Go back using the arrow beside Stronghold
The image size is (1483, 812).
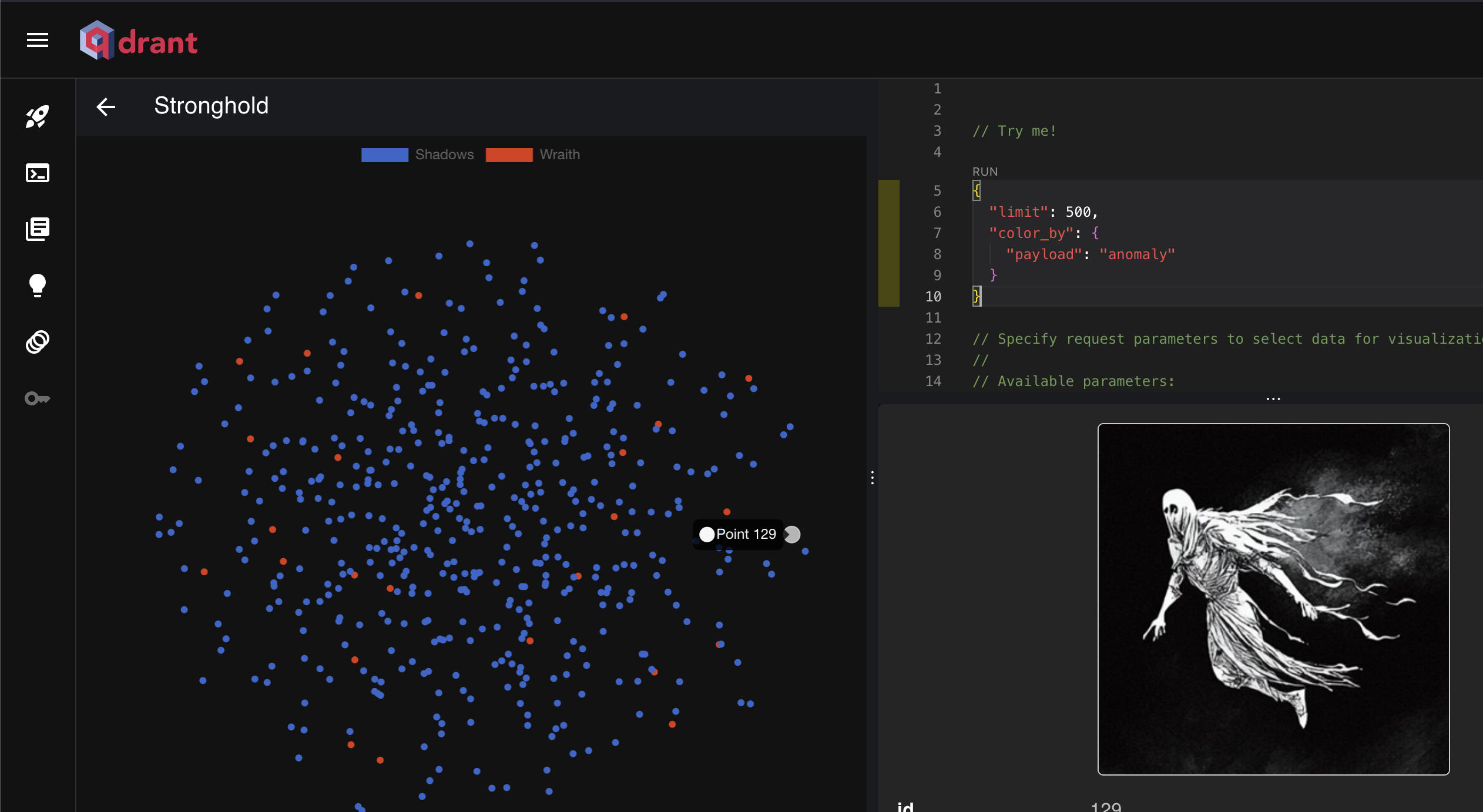(x=106, y=107)
